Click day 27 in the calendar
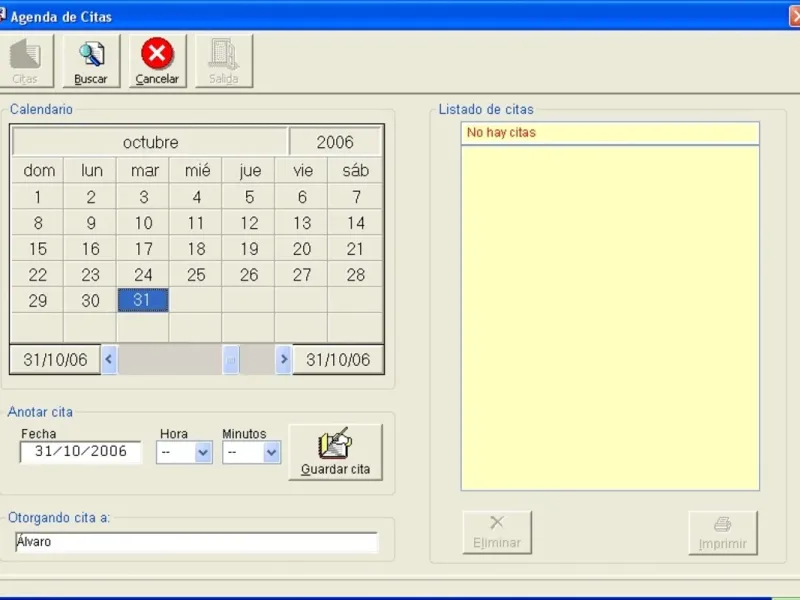Viewport: 800px width, 600px height. pyautogui.click(x=302, y=274)
